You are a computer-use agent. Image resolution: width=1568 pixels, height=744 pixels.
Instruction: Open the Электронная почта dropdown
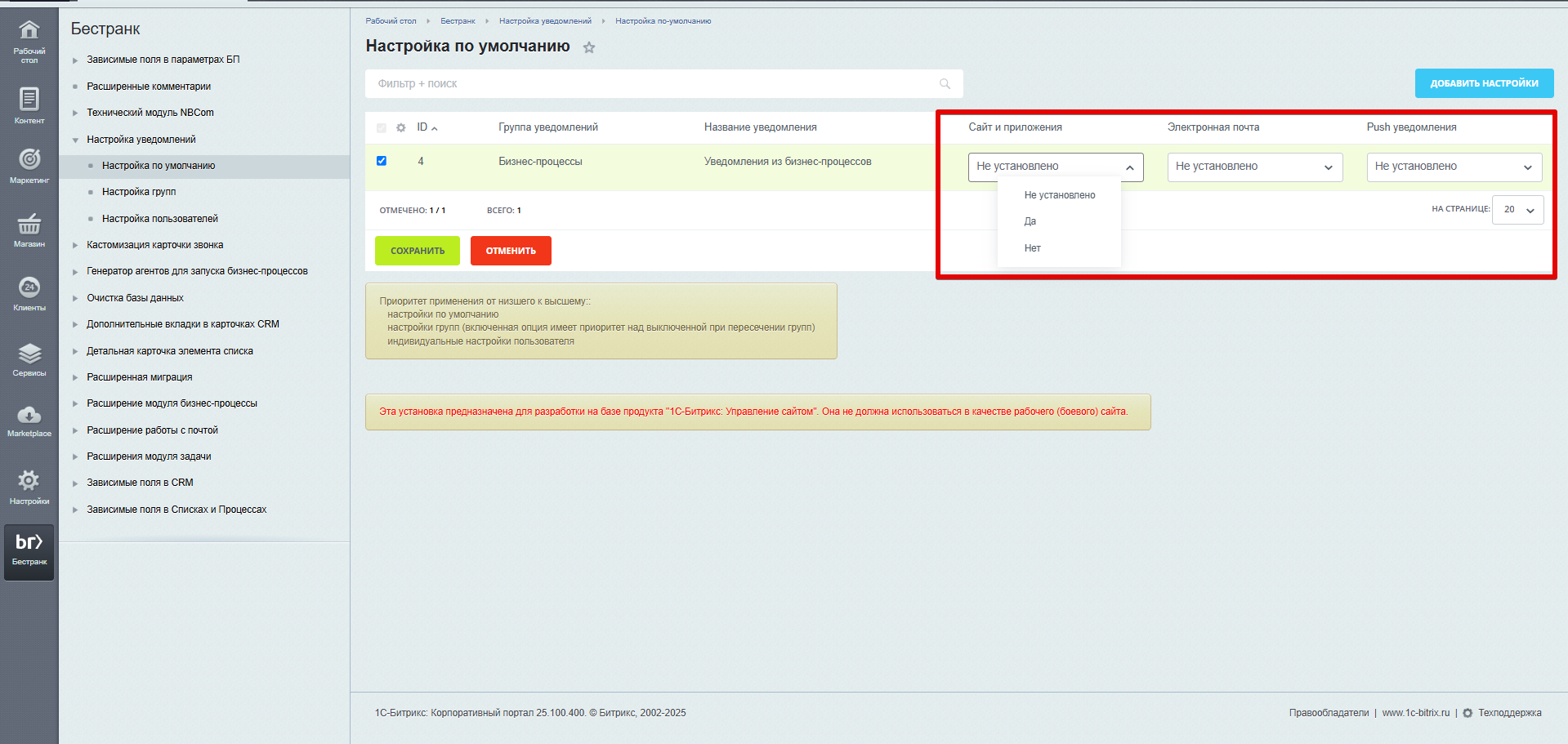point(1254,167)
